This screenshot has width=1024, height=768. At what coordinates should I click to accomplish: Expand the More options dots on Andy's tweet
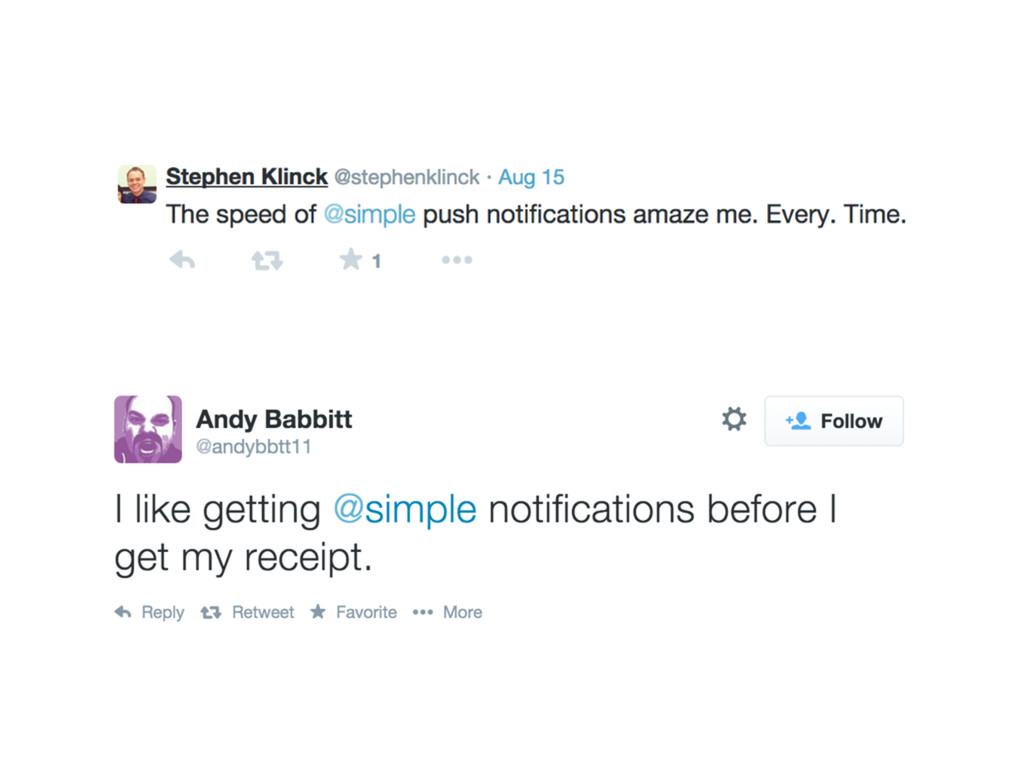pyautogui.click(x=423, y=613)
